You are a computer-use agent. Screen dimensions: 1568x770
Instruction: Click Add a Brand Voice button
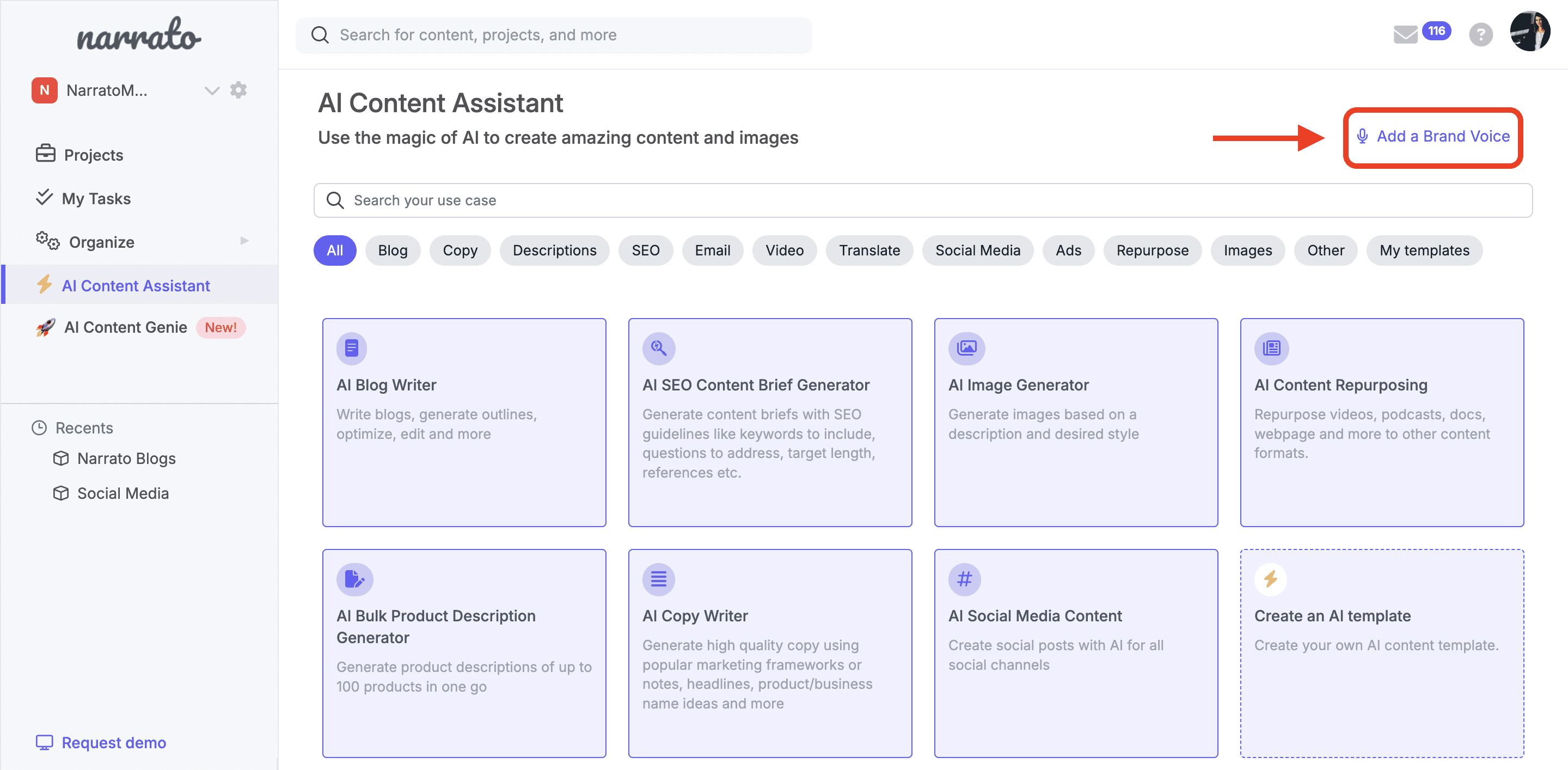click(1433, 136)
